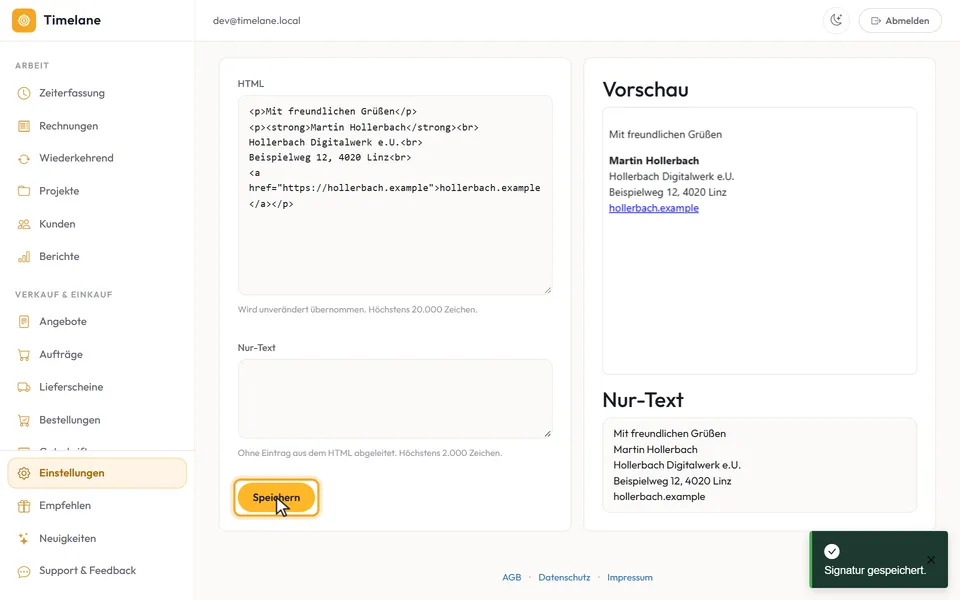Click the Wiederkehrend recurring arrows icon
The width and height of the screenshot is (960, 600).
point(24,159)
